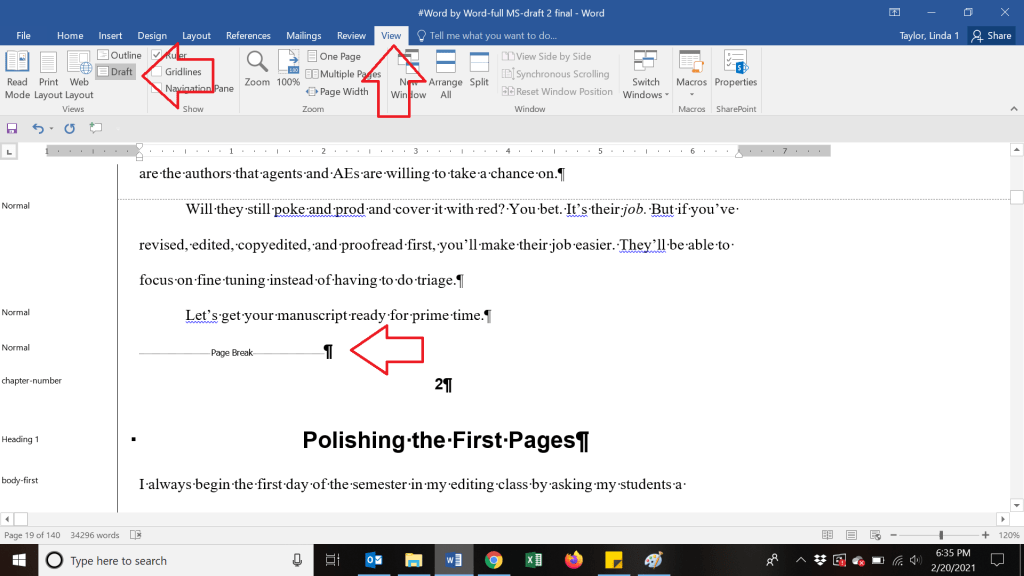Open Excel from the taskbar
The height and width of the screenshot is (576, 1024).
point(533,560)
